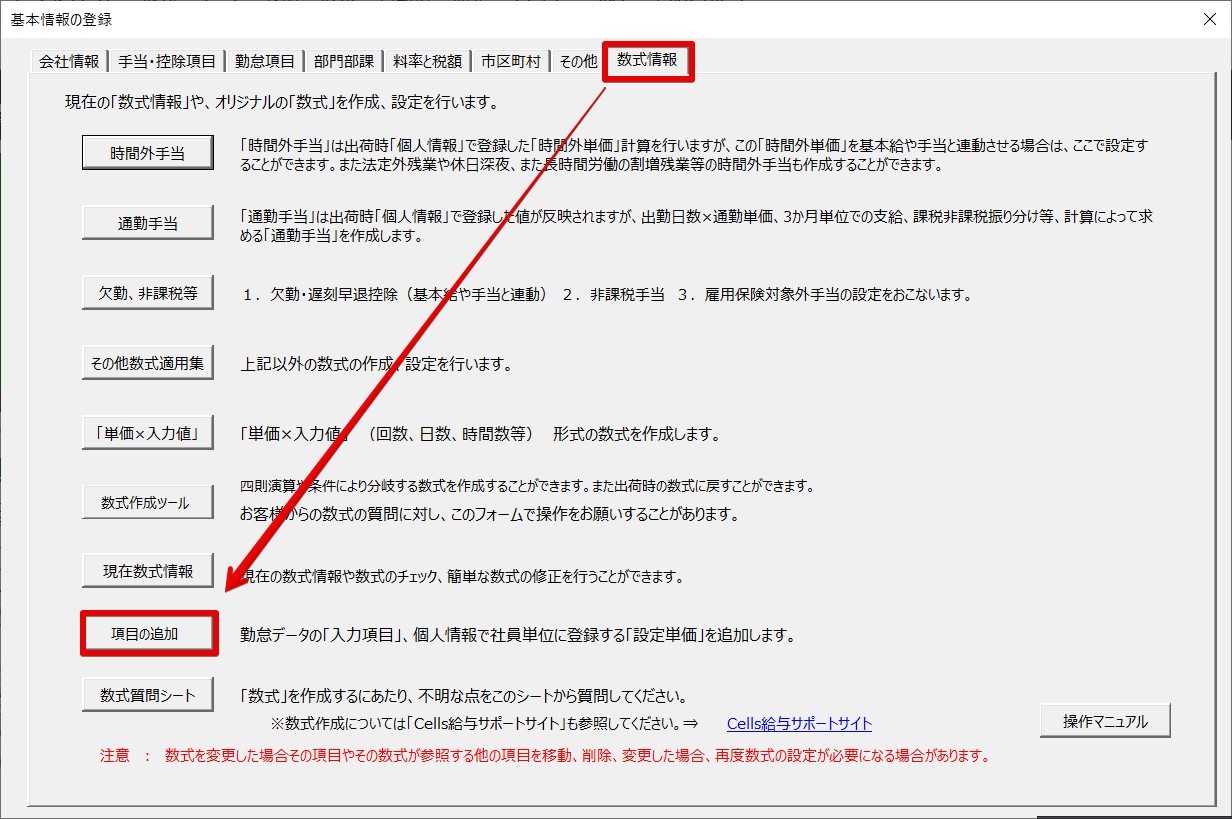Open the 手当・控除項目 tab
Image resolution: width=1232 pixels, height=819 pixels.
point(167,62)
